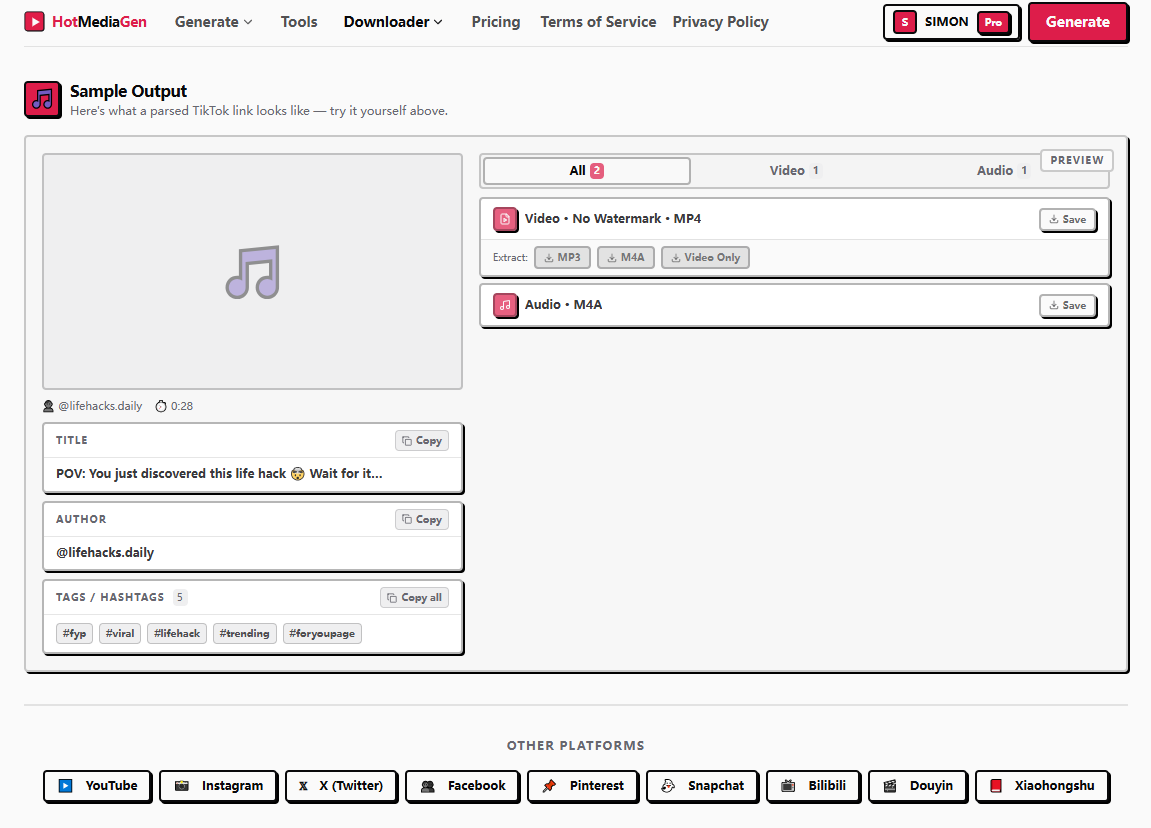Copy the title text
The image size is (1151, 828).
click(422, 440)
